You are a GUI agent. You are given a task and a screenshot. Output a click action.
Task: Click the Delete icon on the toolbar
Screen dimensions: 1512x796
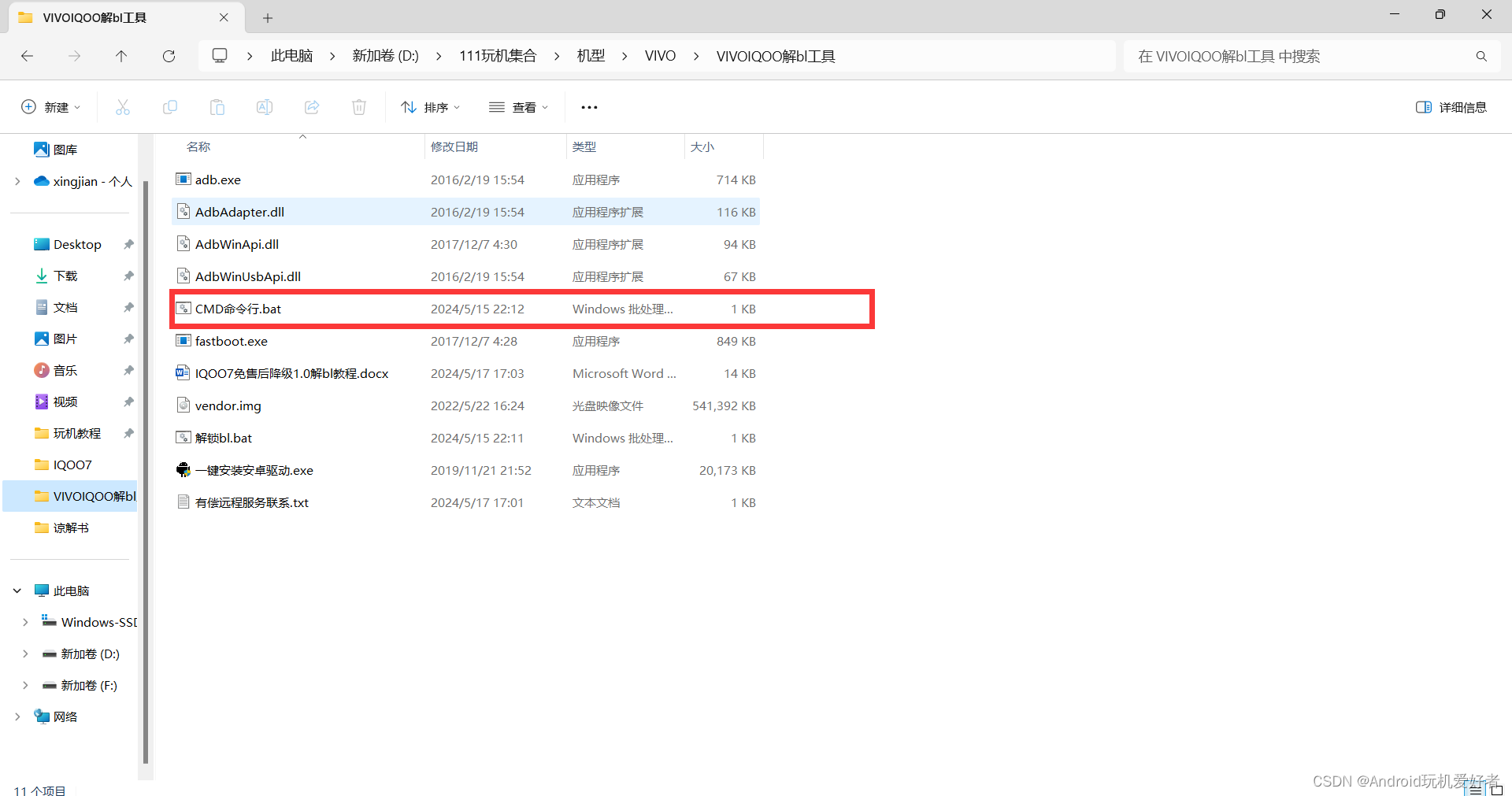359,107
